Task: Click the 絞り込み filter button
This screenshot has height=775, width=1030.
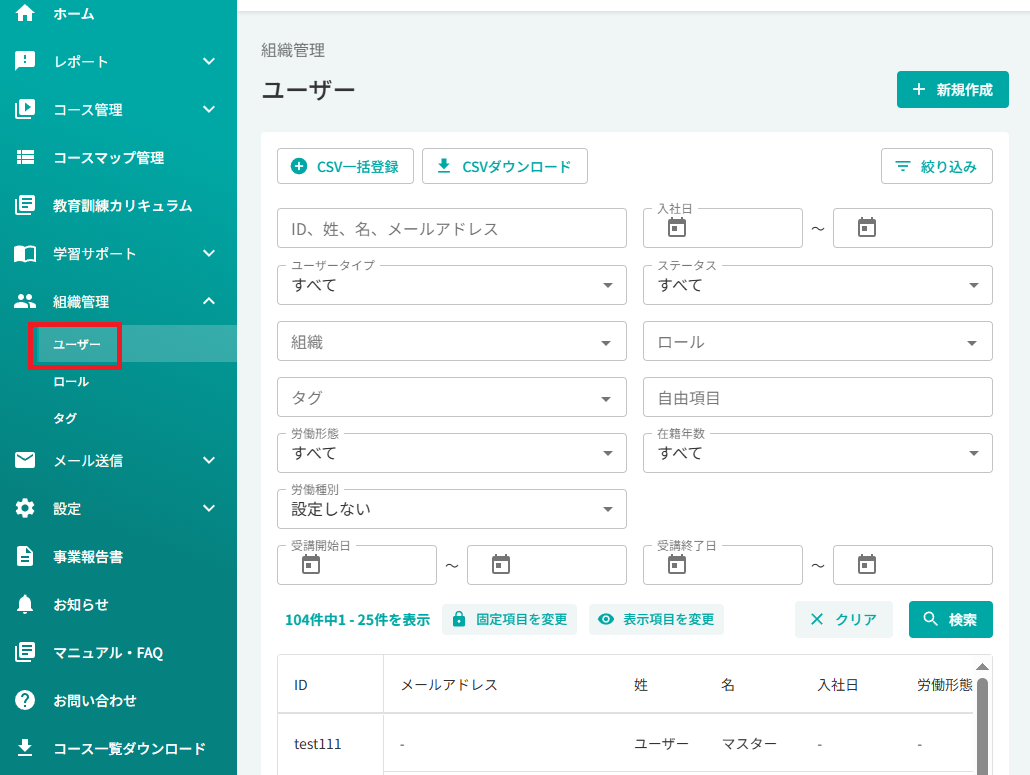Action: click(x=937, y=166)
